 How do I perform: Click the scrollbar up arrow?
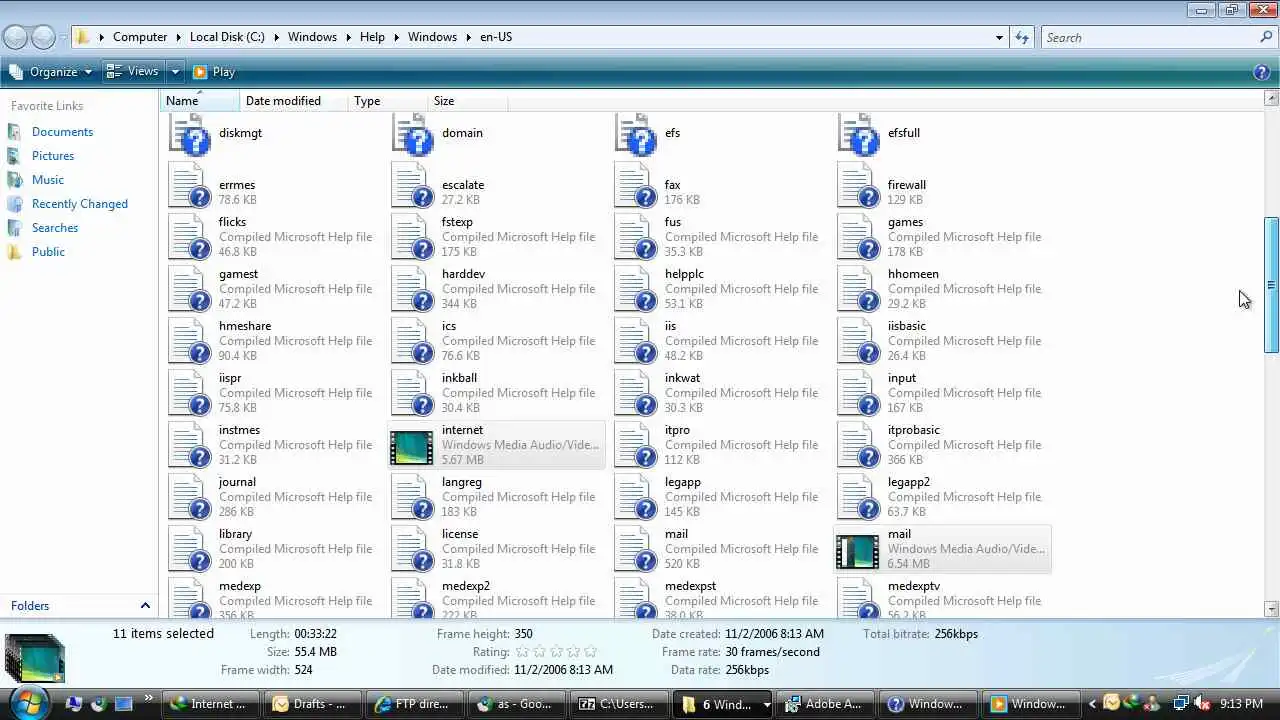click(1272, 98)
